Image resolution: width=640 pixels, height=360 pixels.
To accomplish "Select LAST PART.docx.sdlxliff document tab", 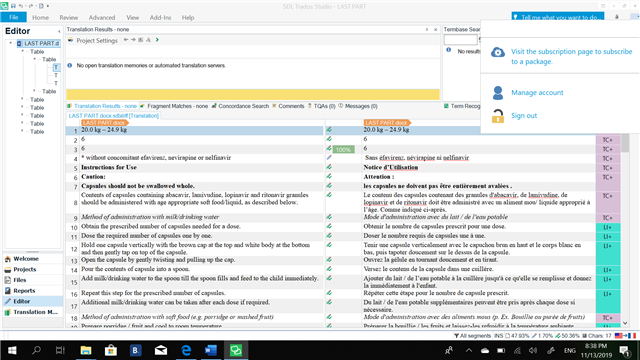I will coord(113,116).
